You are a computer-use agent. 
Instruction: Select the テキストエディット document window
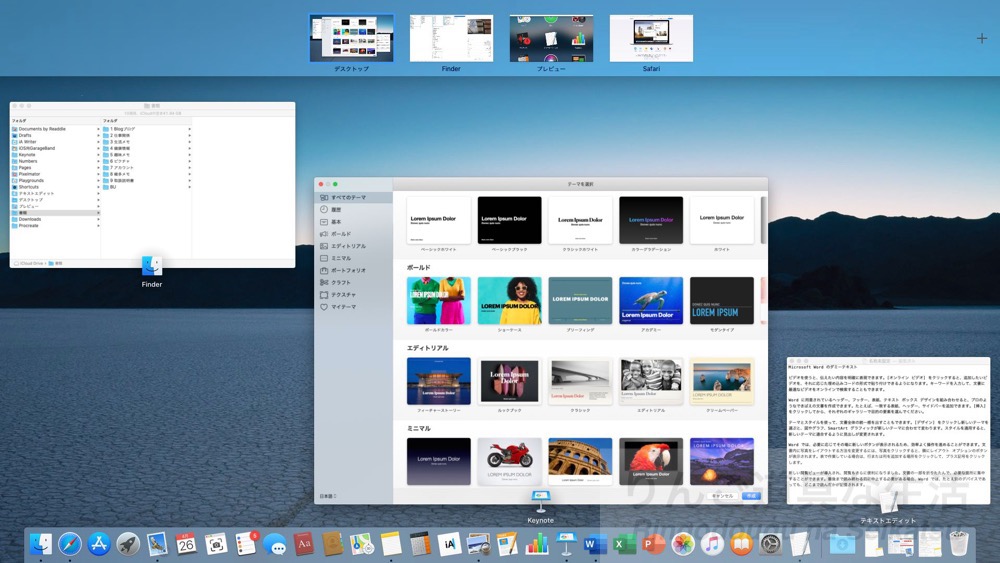(x=888, y=430)
